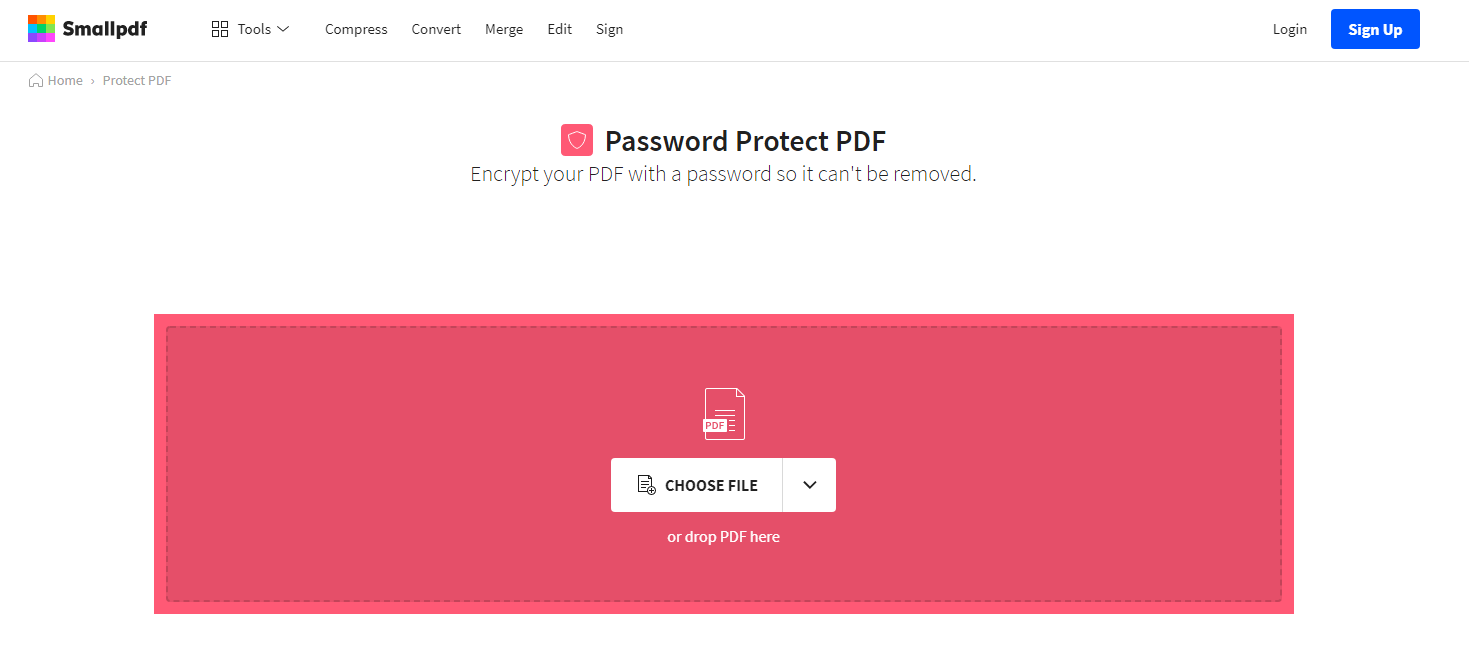Select the Merge navigation item
Viewport: 1469px width, 670px height.
[x=503, y=29]
